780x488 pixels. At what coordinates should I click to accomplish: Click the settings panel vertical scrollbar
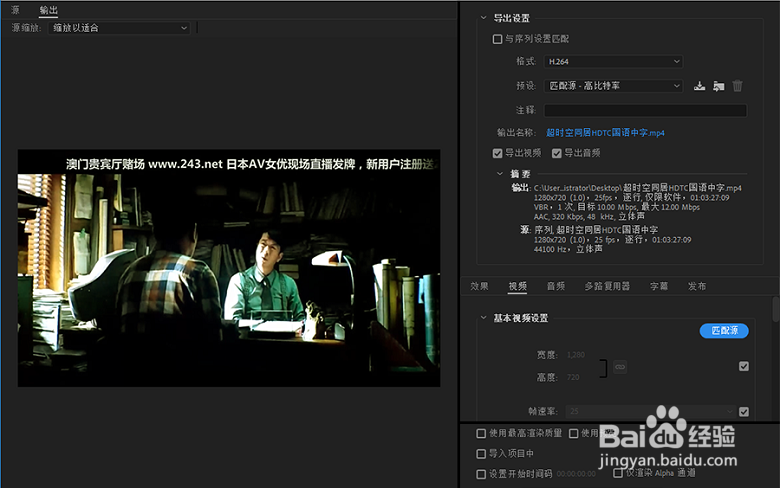coord(776,309)
